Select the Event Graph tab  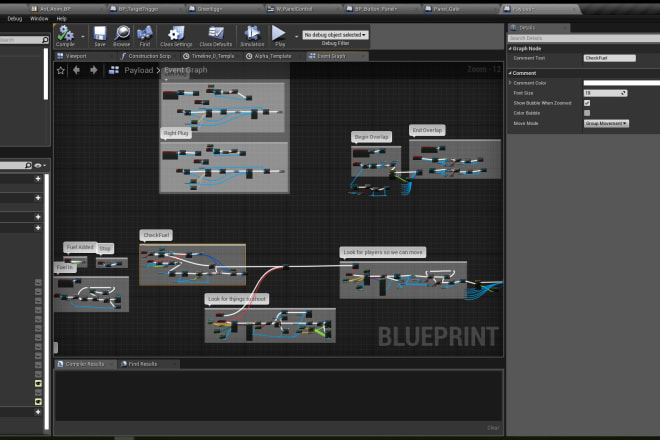tap(331, 56)
